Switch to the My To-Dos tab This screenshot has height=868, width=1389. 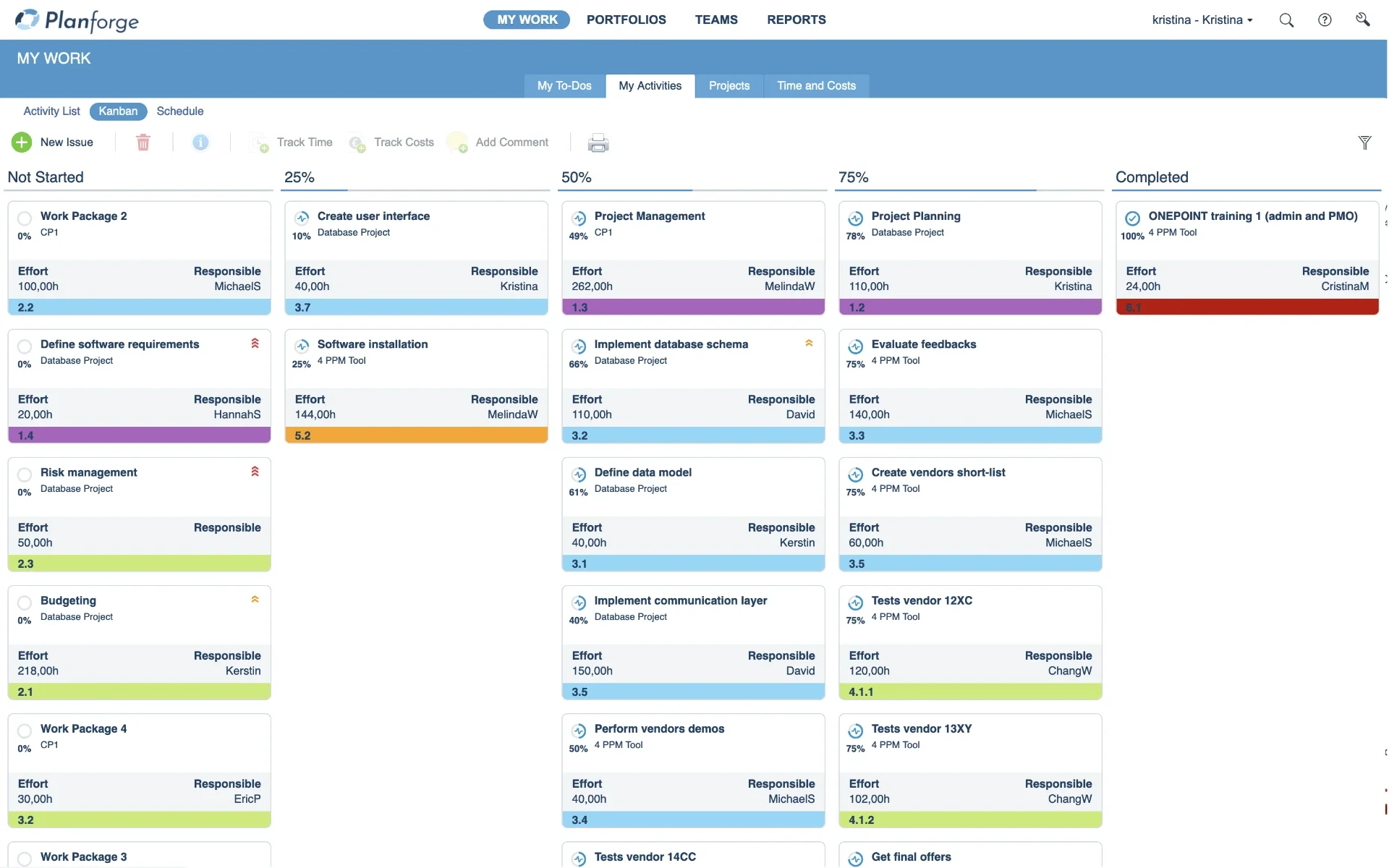564,85
